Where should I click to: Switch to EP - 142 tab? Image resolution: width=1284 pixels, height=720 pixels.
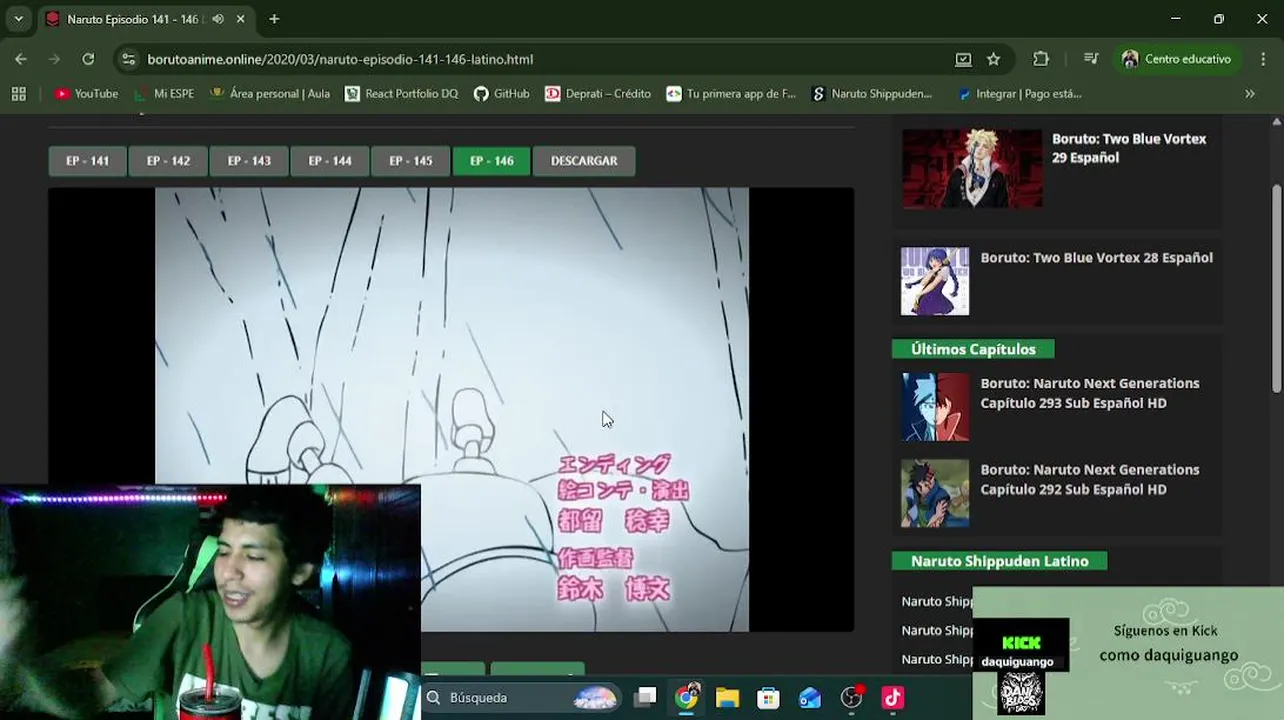pyautogui.click(x=168, y=160)
